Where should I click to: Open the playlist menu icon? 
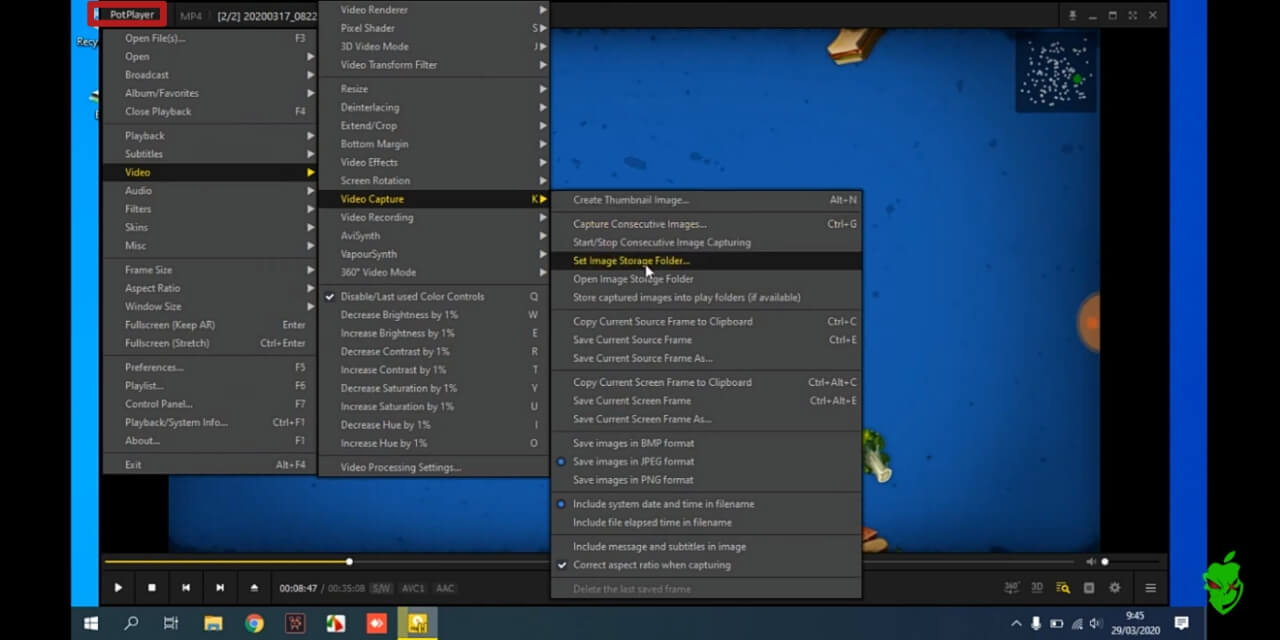click(x=1151, y=588)
